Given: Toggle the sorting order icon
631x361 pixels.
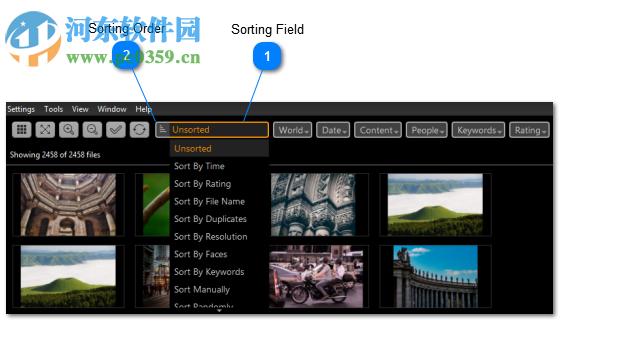Looking at the screenshot, I should click(x=163, y=130).
